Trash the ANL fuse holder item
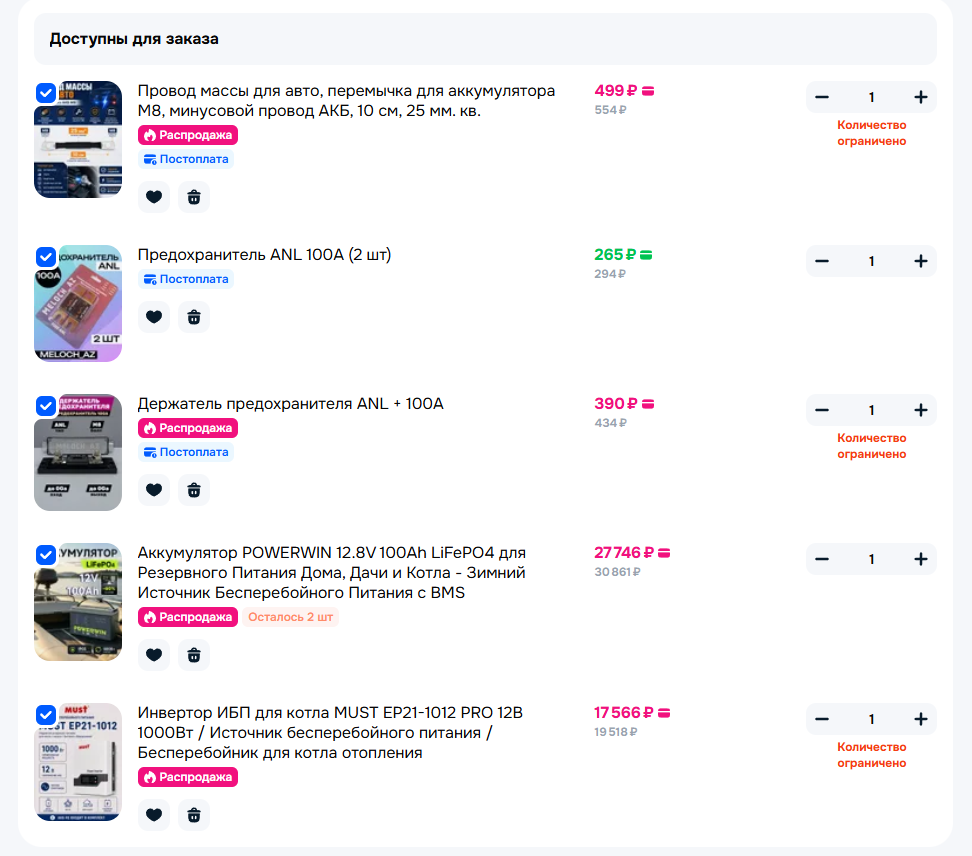The image size is (972, 856). click(x=194, y=490)
